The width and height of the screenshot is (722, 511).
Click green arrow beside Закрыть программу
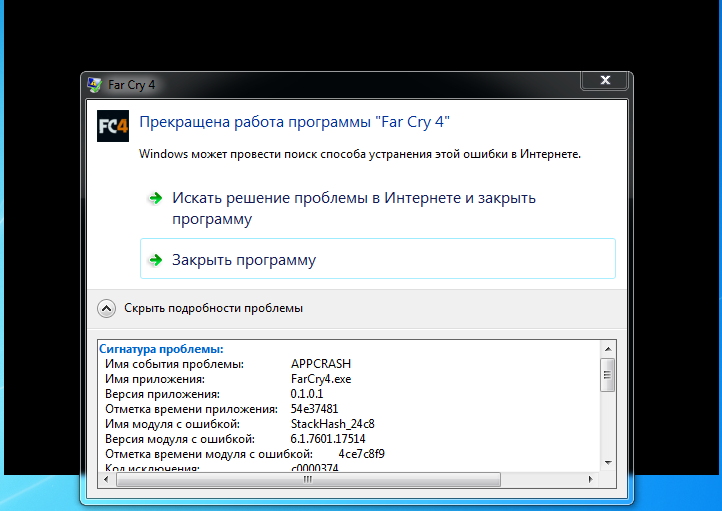pyautogui.click(x=156, y=260)
